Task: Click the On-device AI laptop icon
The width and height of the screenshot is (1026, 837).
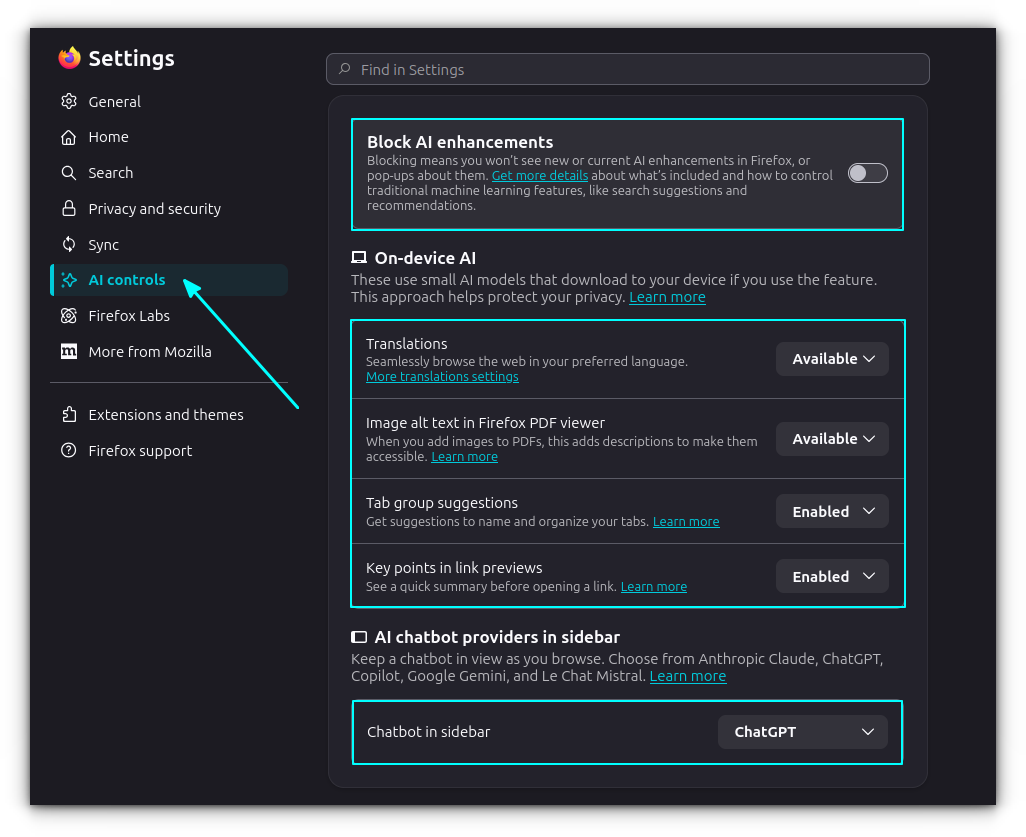Action: pos(359,257)
